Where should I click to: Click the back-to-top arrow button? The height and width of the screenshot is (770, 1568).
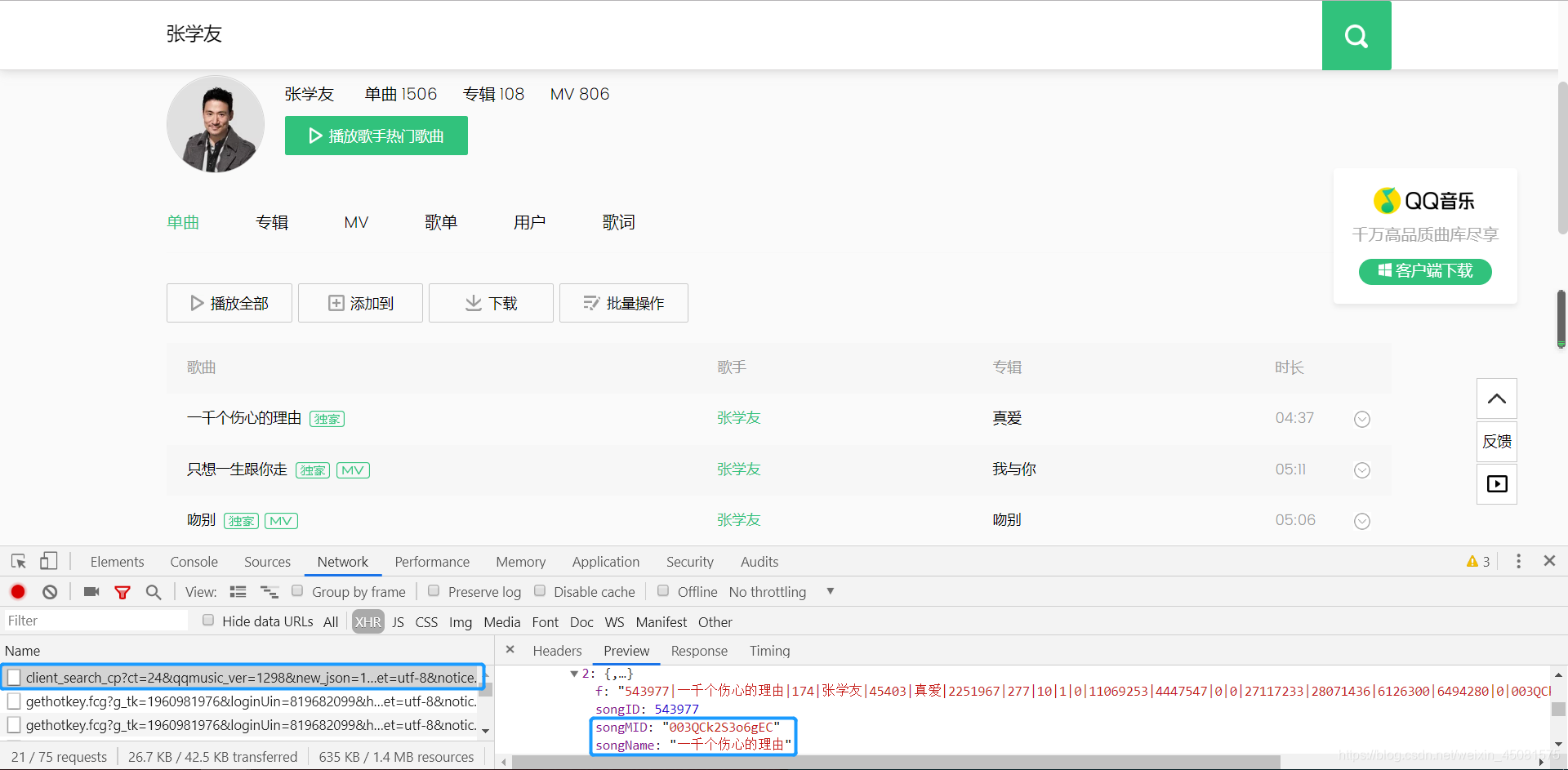tap(1497, 398)
